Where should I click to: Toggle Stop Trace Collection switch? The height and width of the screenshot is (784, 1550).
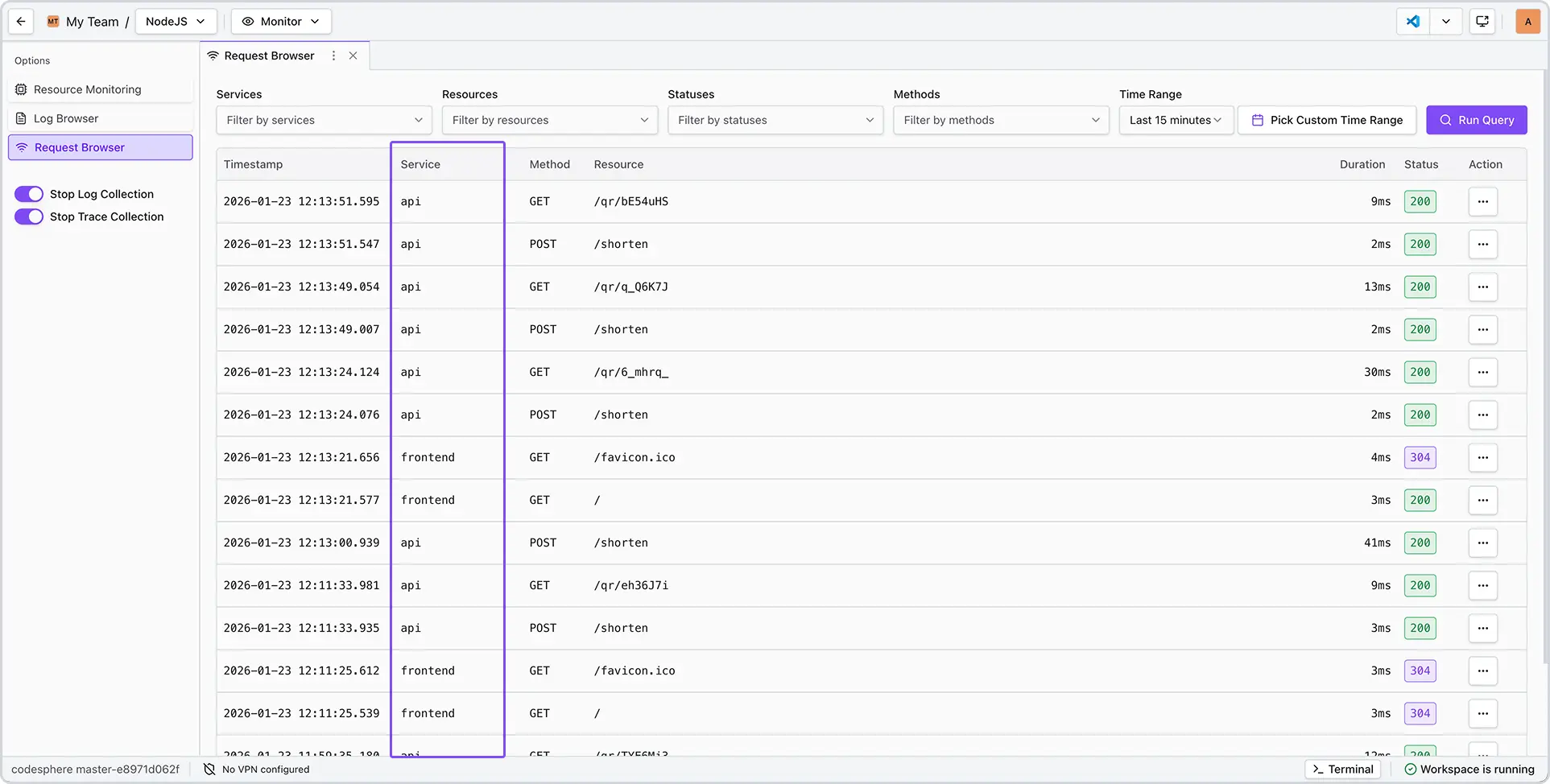(x=29, y=217)
